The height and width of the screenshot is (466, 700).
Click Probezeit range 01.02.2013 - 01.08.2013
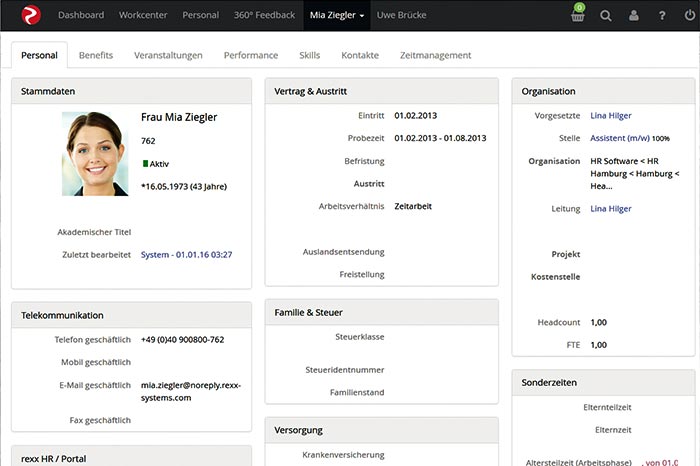pos(440,138)
